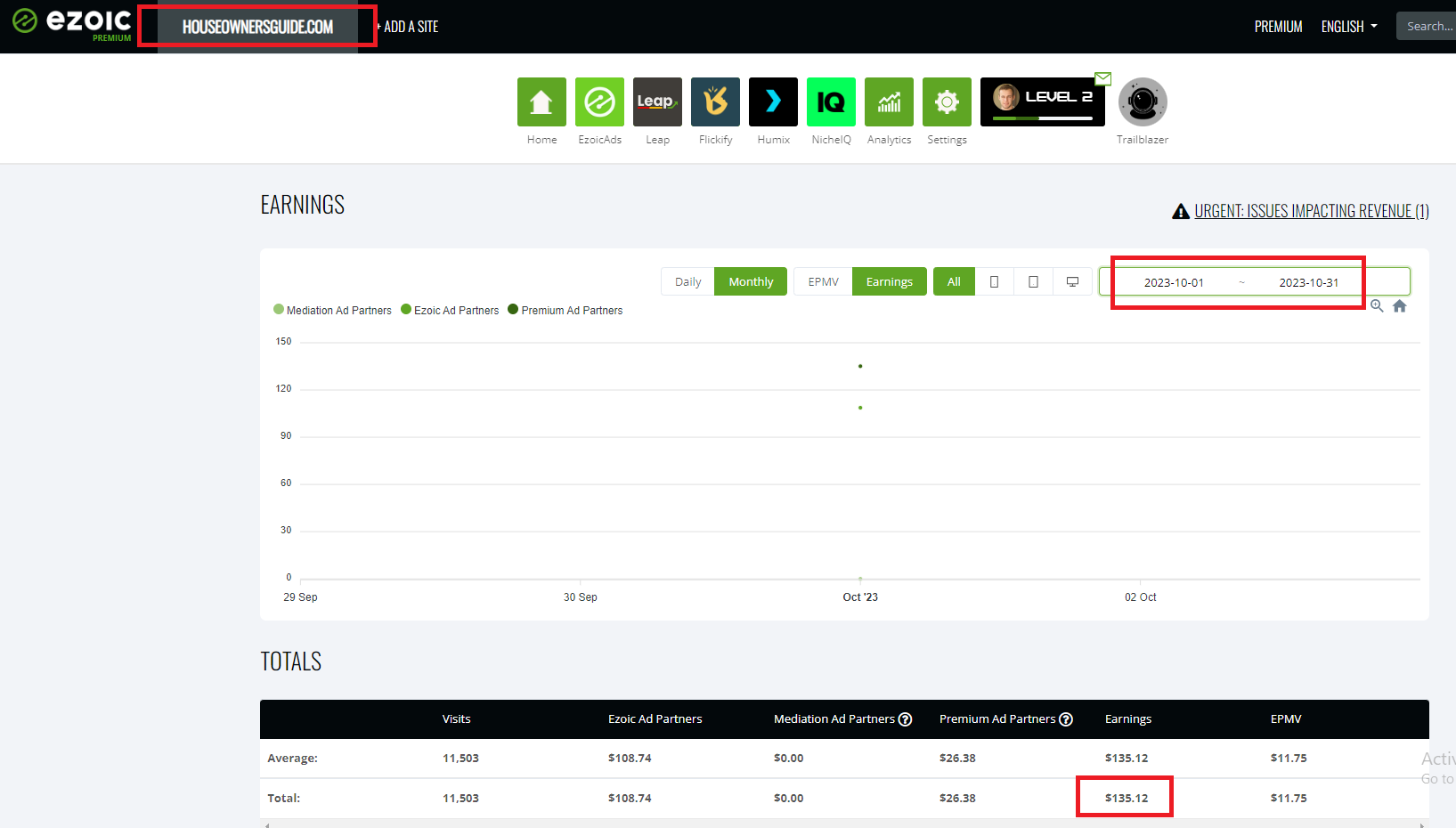
Task: Open the Home dashboard icon
Action: (541, 101)
